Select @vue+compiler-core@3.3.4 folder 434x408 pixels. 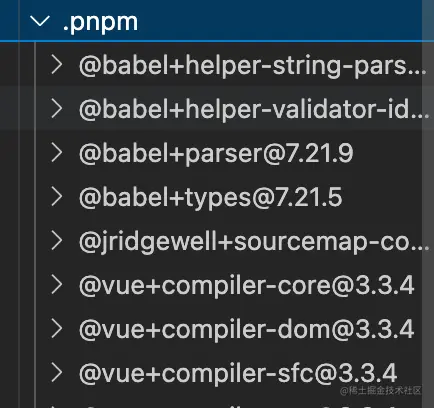point(247,286)
